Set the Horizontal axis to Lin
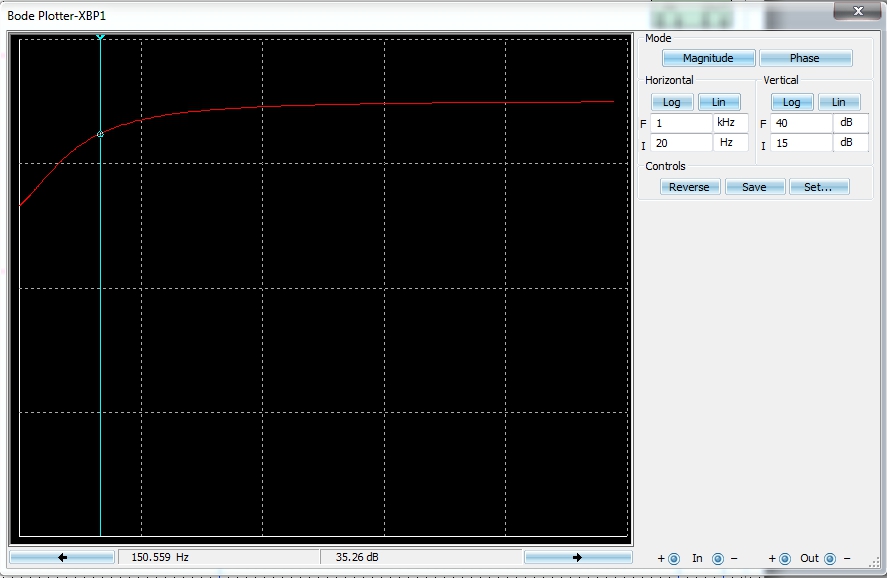This screenshot has height=578, width=887. point(719,102)
